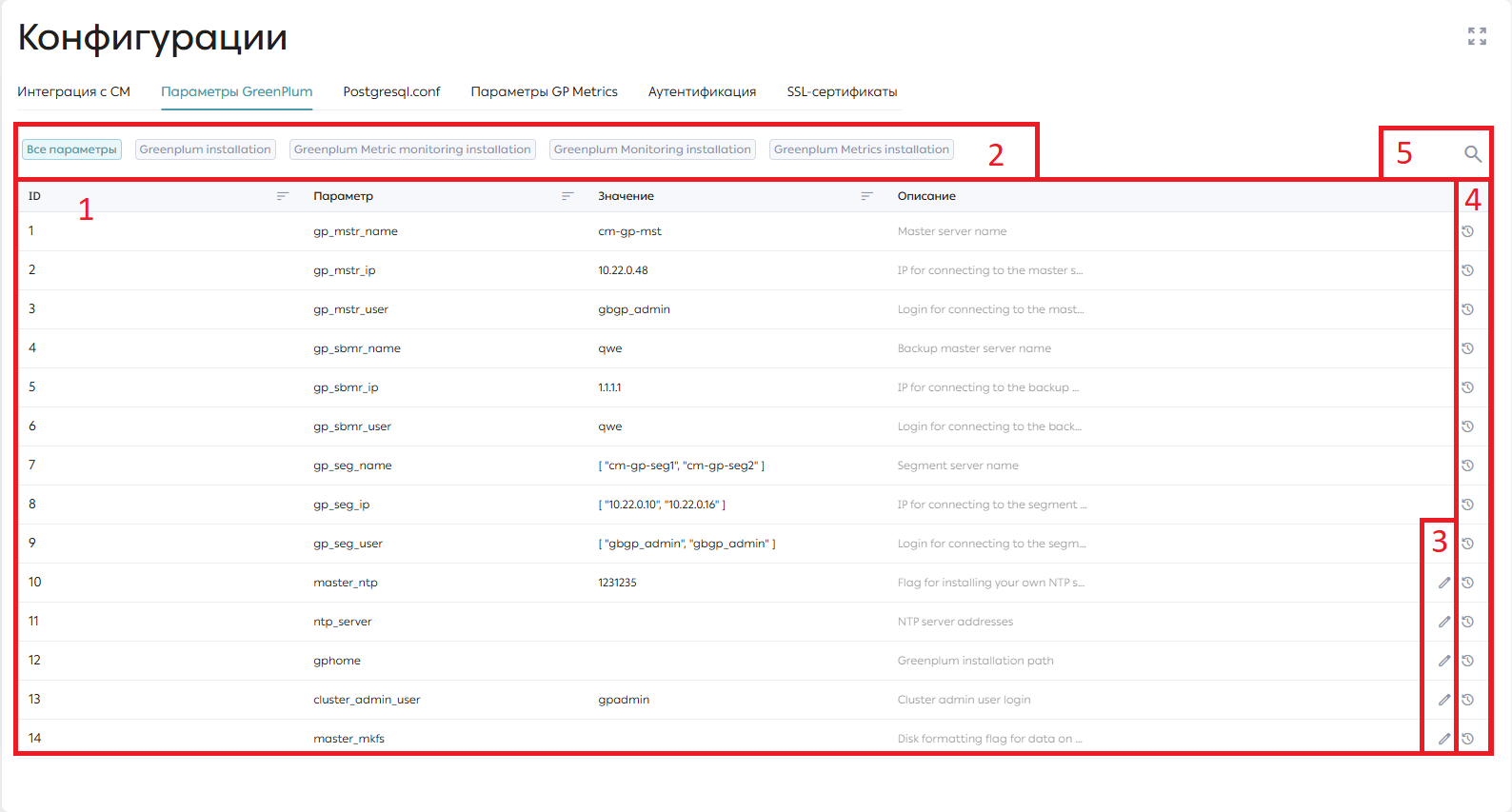Open the Аутентификация tab
The image size is (1512, 812).
coord(702,92)
